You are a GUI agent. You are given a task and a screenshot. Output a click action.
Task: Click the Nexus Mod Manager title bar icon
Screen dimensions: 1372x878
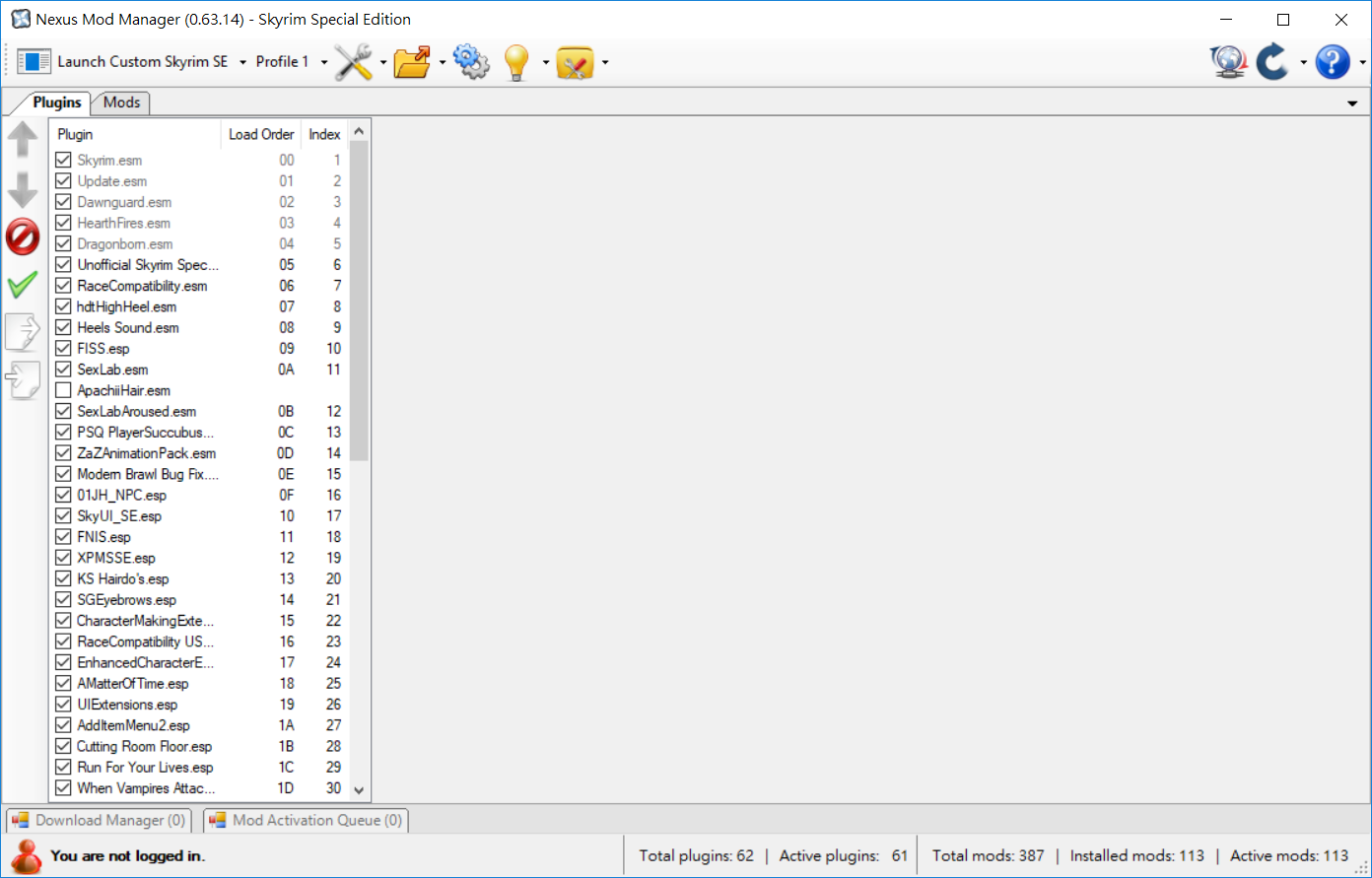click(21, 19)
